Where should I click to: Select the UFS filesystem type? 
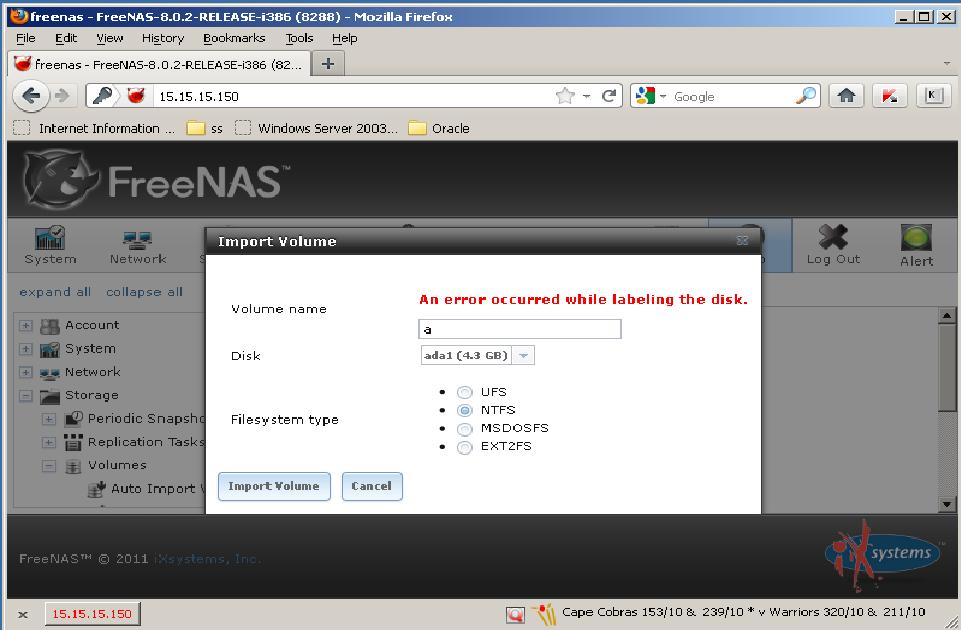465,392
